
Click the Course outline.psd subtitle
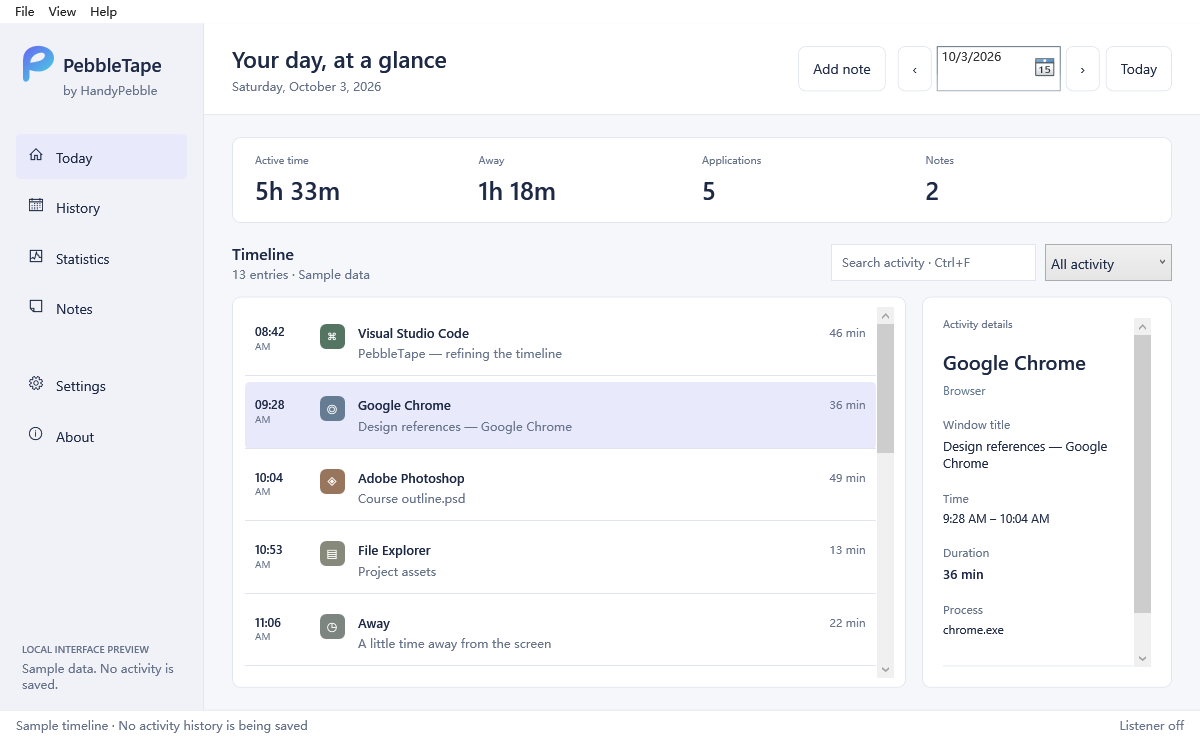(x=411, y=498)
